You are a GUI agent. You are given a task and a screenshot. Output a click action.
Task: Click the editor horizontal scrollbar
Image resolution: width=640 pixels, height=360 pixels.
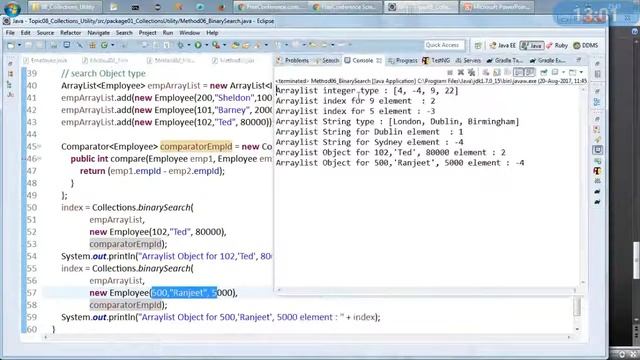307,338
